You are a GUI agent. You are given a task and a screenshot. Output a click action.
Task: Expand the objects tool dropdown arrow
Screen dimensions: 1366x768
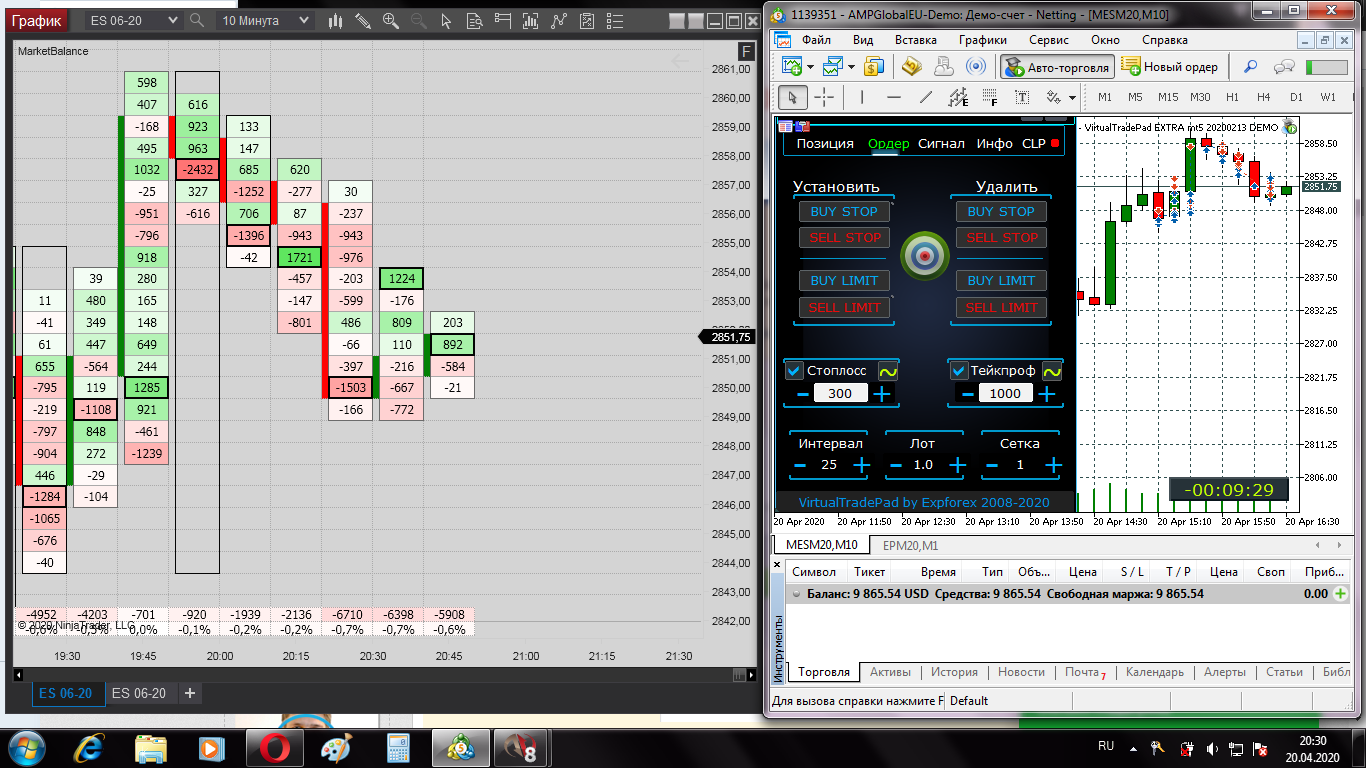pos(1072,97)
